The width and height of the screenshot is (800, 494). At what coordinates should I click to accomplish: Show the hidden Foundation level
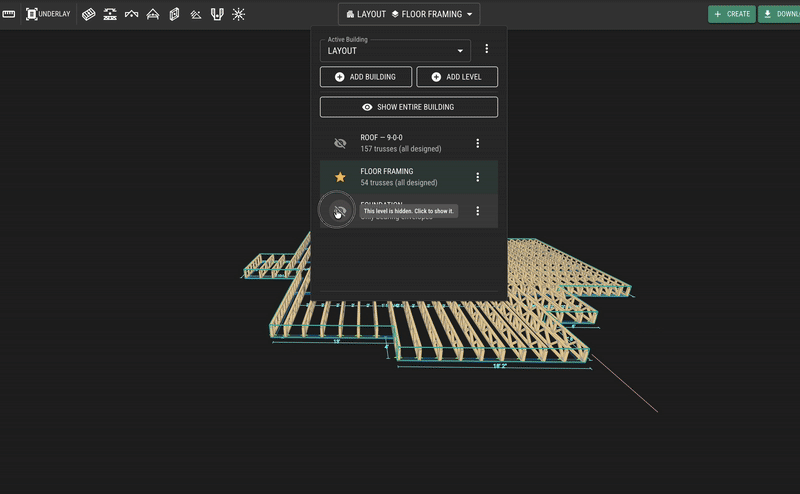(338, 211)
